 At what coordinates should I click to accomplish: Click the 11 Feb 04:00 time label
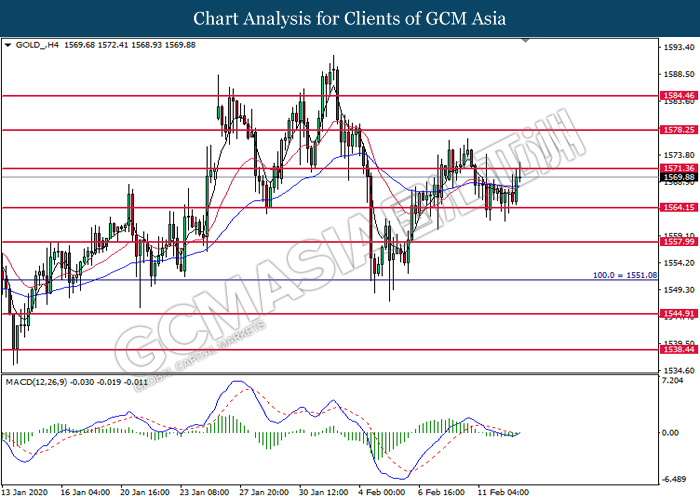pos(504,492)
